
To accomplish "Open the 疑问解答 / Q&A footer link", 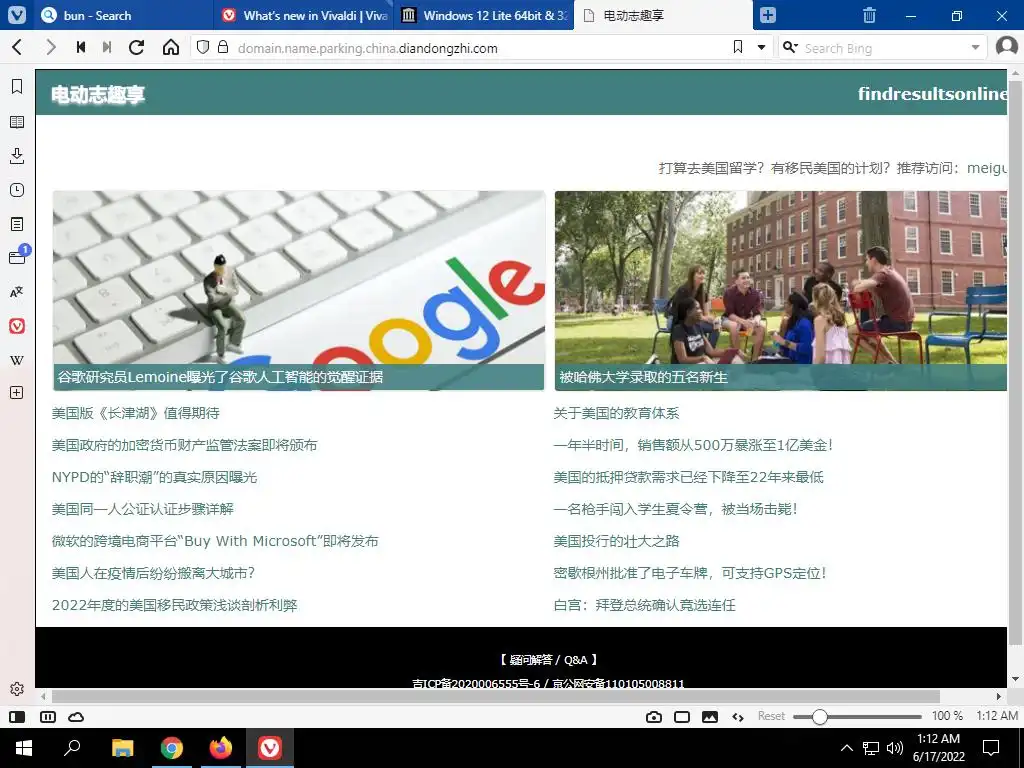I will [549, 660].
